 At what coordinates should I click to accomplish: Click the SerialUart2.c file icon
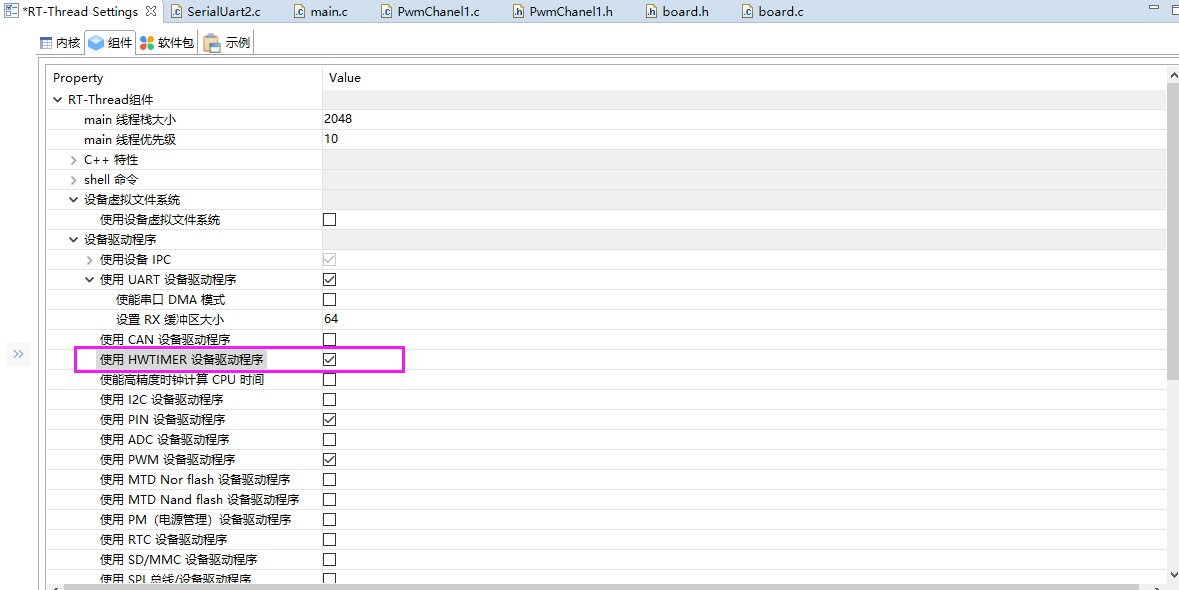(176, 12)
